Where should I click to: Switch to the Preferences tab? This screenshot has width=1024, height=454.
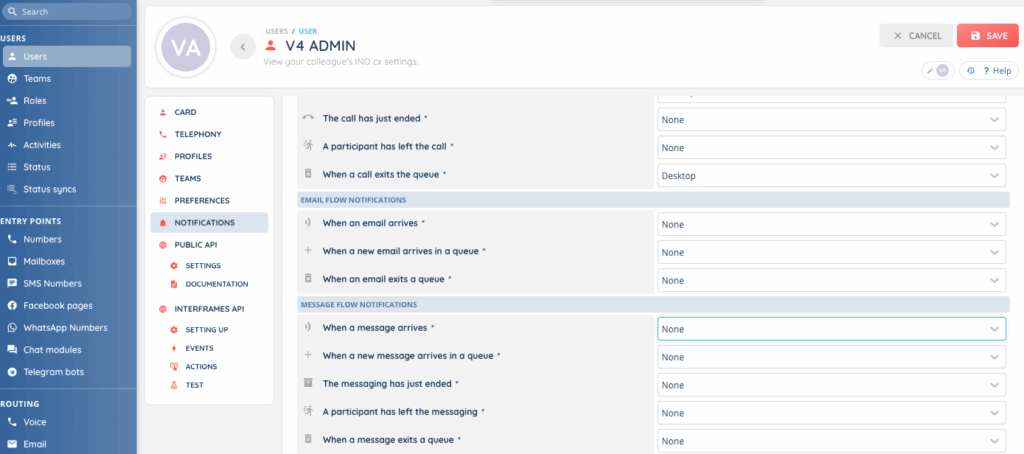click(202, 200)
